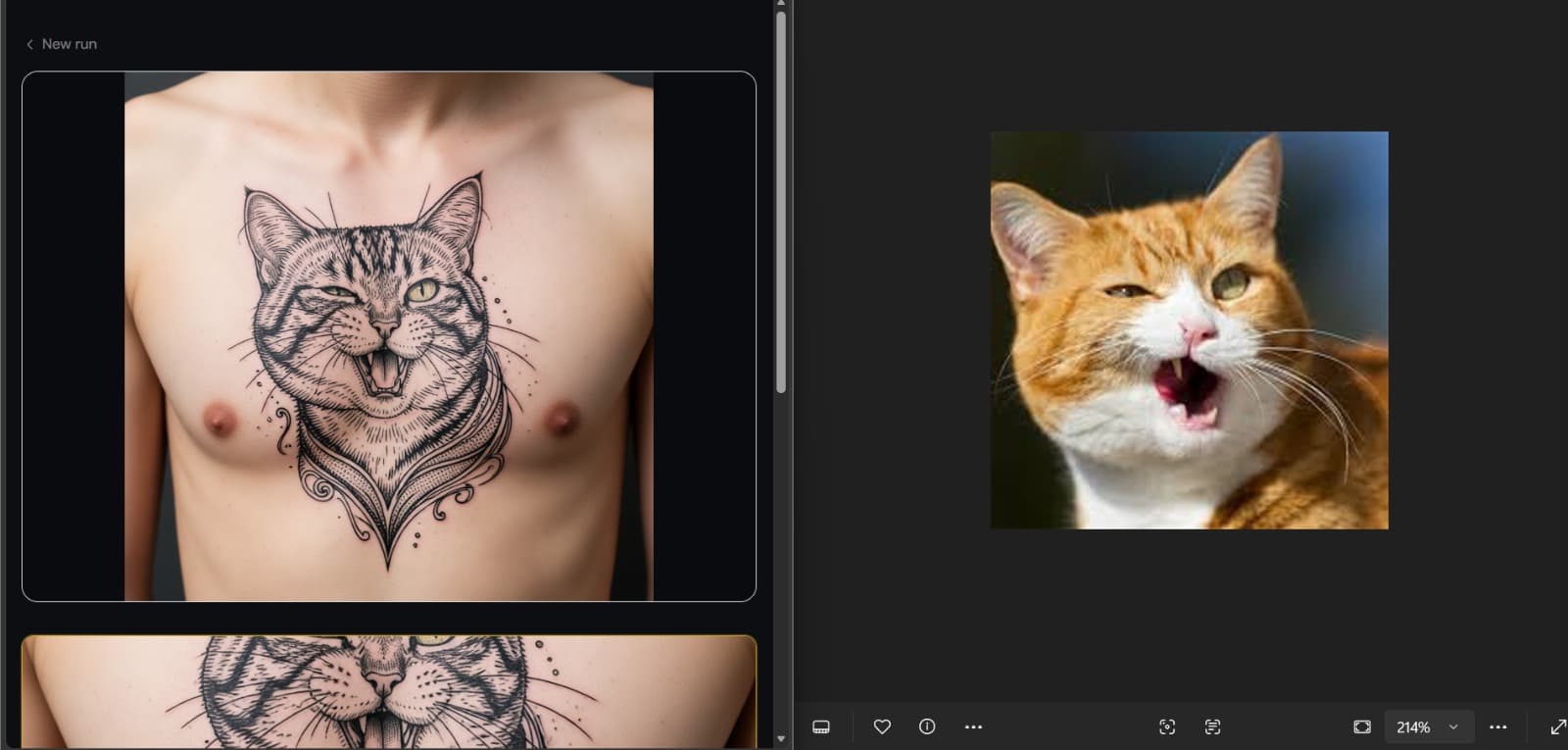Open the more options menu beside the zoom dropdown

click(x=1498, y=726)
